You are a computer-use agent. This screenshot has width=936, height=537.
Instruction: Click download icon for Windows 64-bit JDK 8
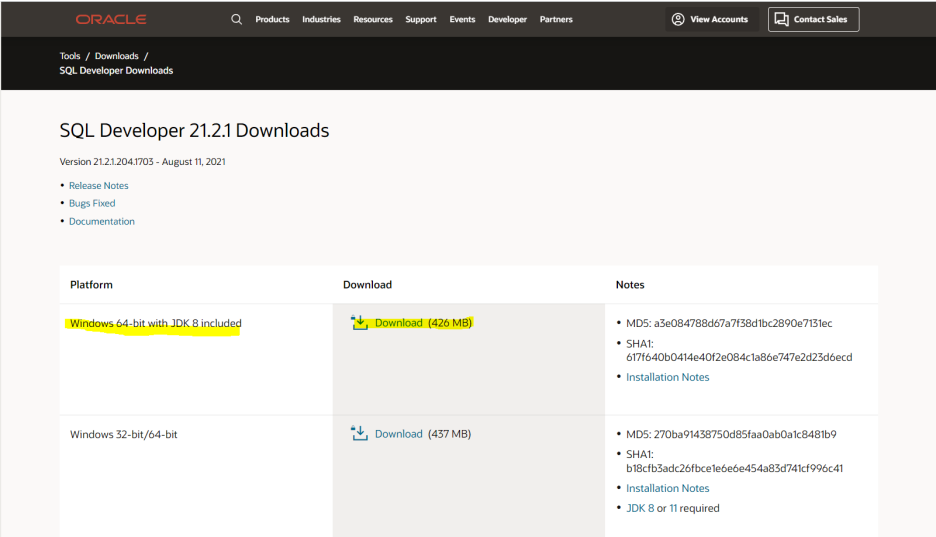click(x=359, y=323)
